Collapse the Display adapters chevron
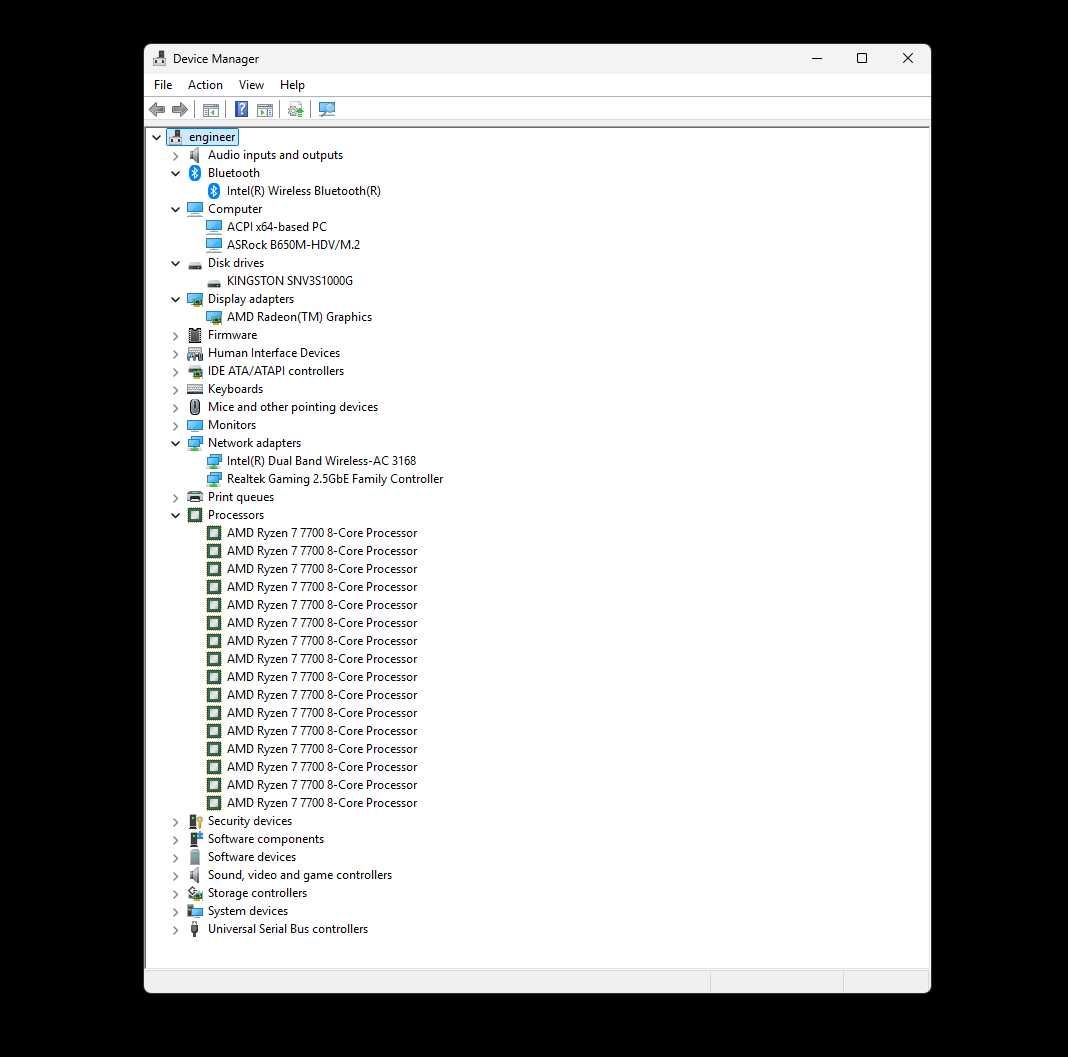1068x1057 pixels. click(176, 300)
